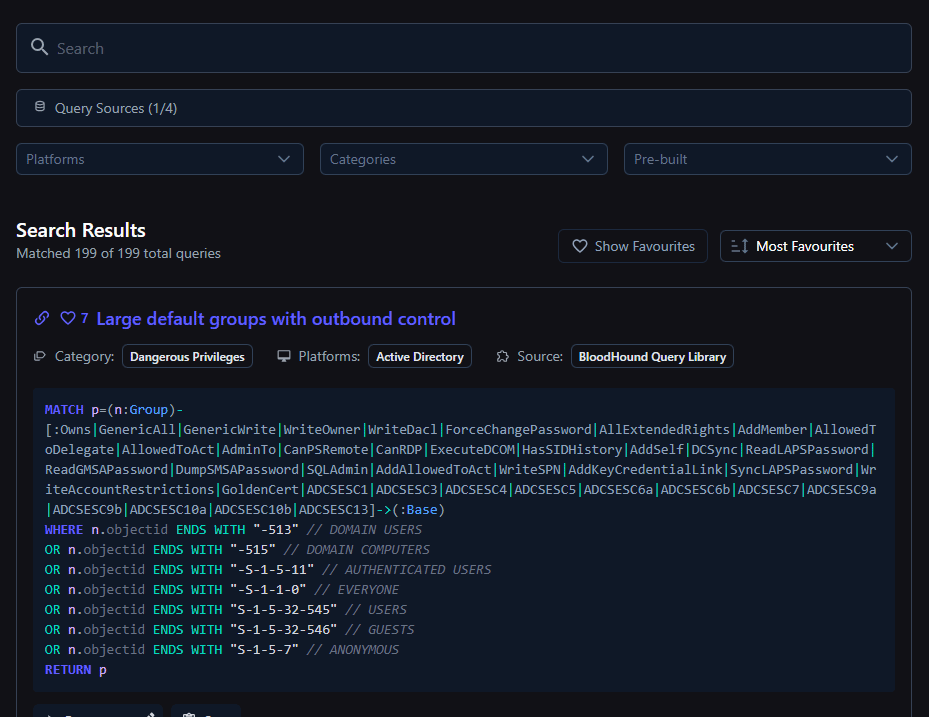The width and height of the screenshot is (929, 717).
Task: Open the Categories filter dropdown
Action: 463,158
